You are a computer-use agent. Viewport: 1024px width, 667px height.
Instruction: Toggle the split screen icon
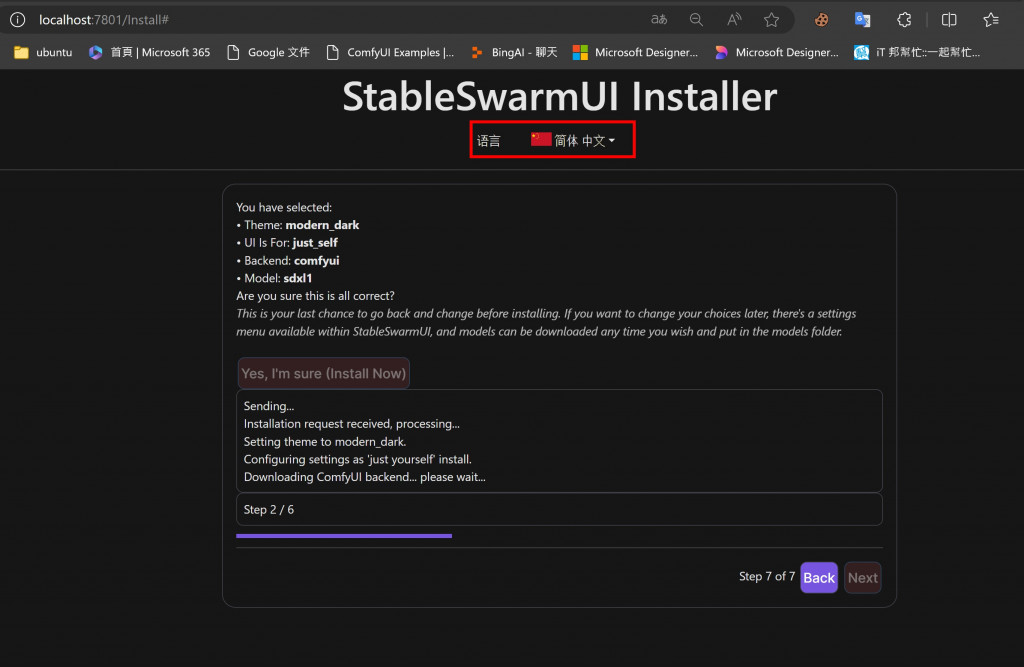pos(949,20)
